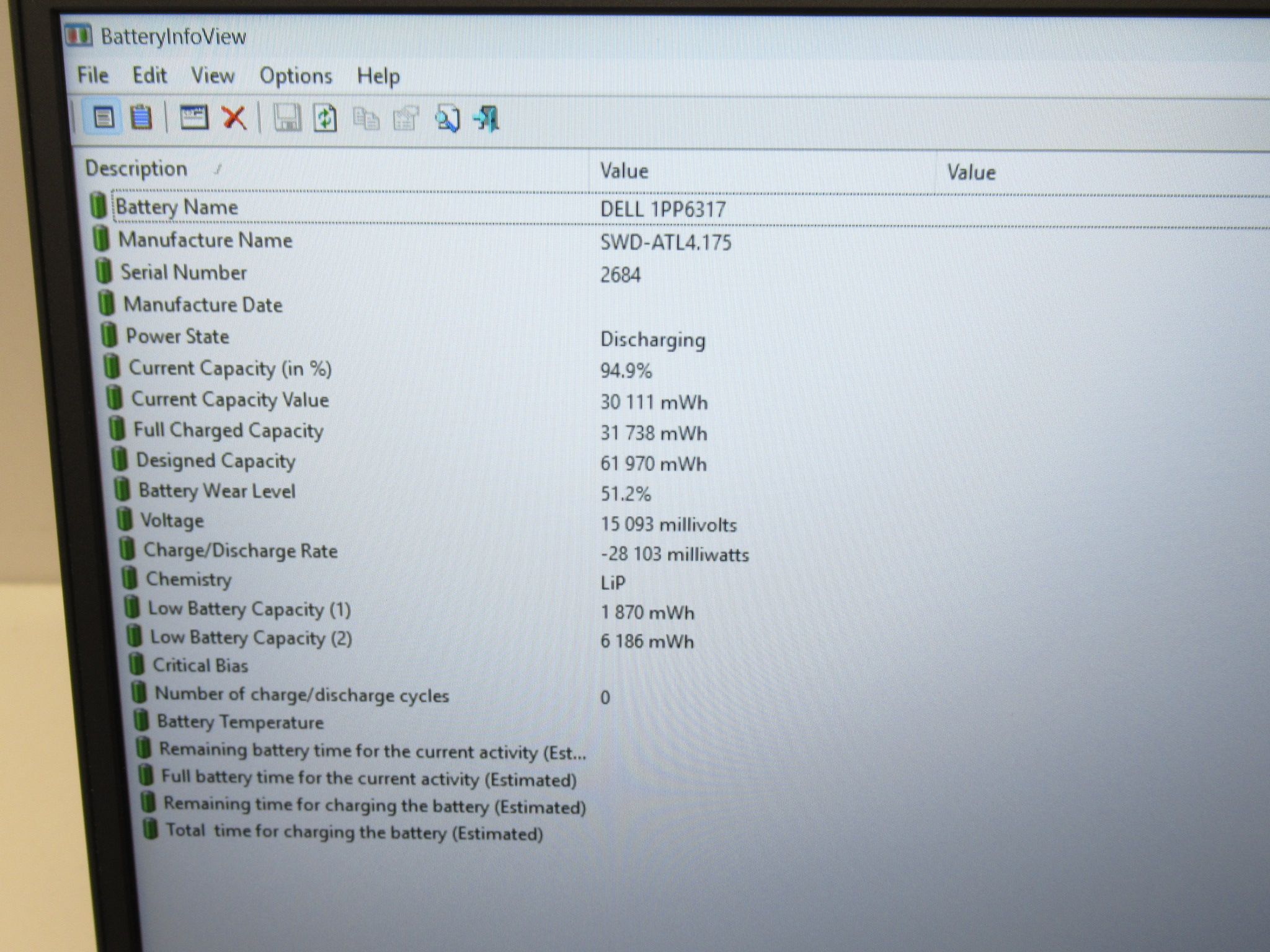Image resolution: width=1270 pixels, height=952 pixels.
Task: Click the Refresh toolbar icon with green arrows
Action: [x=326, y=118]
